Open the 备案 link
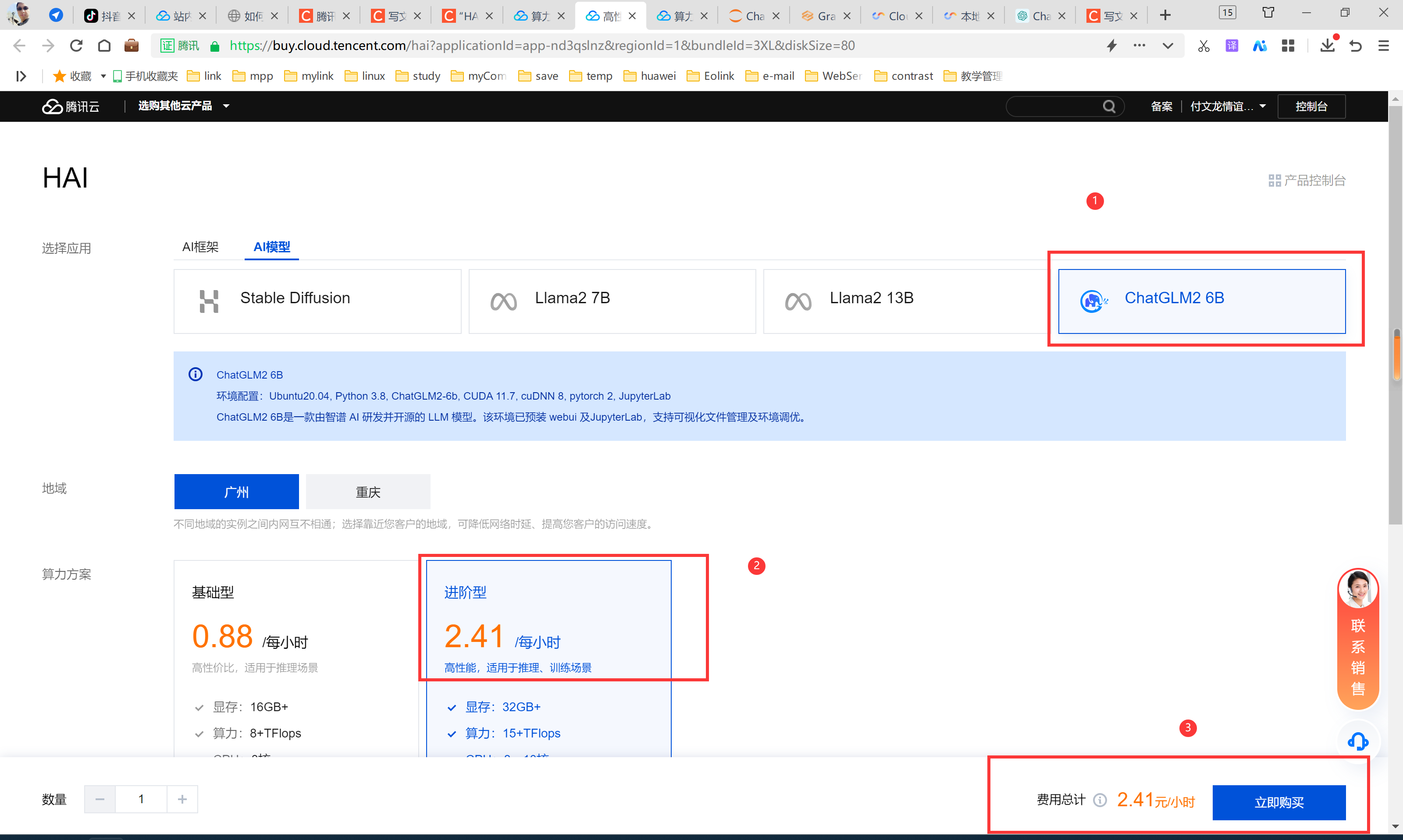Screen dimensions: 1403x840 [1161, 106]
